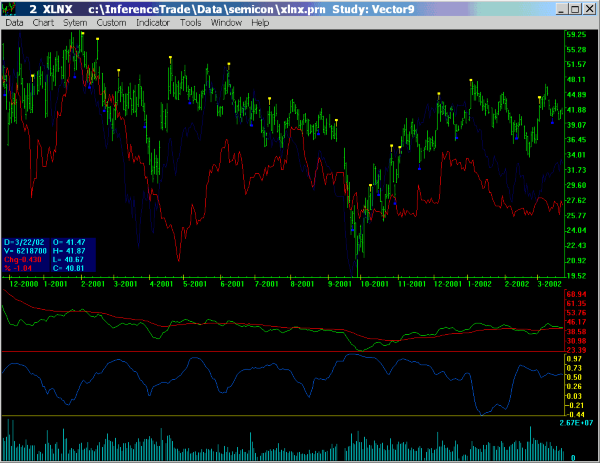The image size is (600, 463).
Task: Click the open price O= 41.47
Action: tap(69, 242)
